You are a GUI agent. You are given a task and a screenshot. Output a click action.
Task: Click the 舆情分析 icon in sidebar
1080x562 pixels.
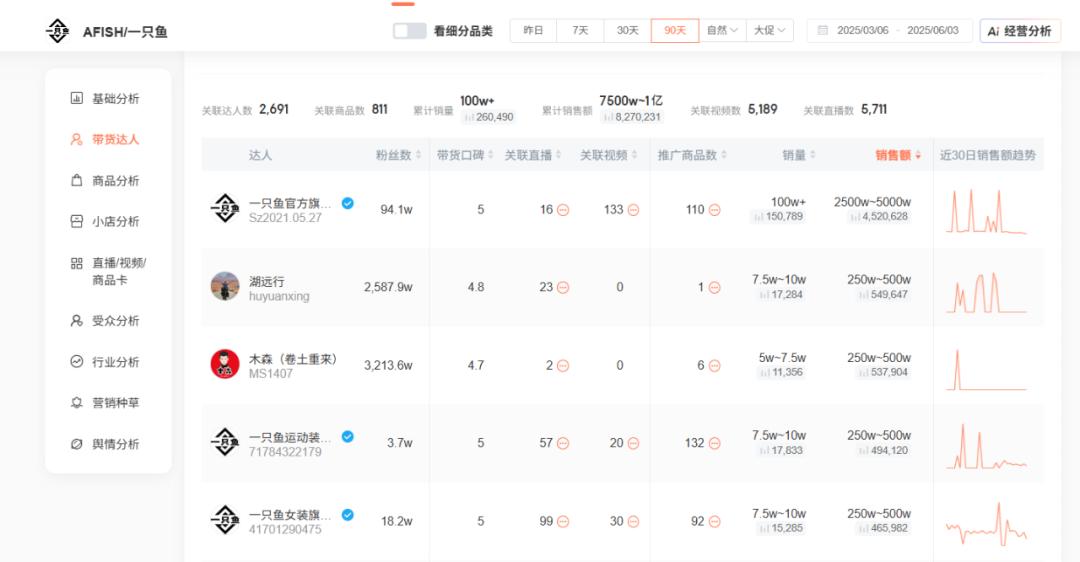76,444
